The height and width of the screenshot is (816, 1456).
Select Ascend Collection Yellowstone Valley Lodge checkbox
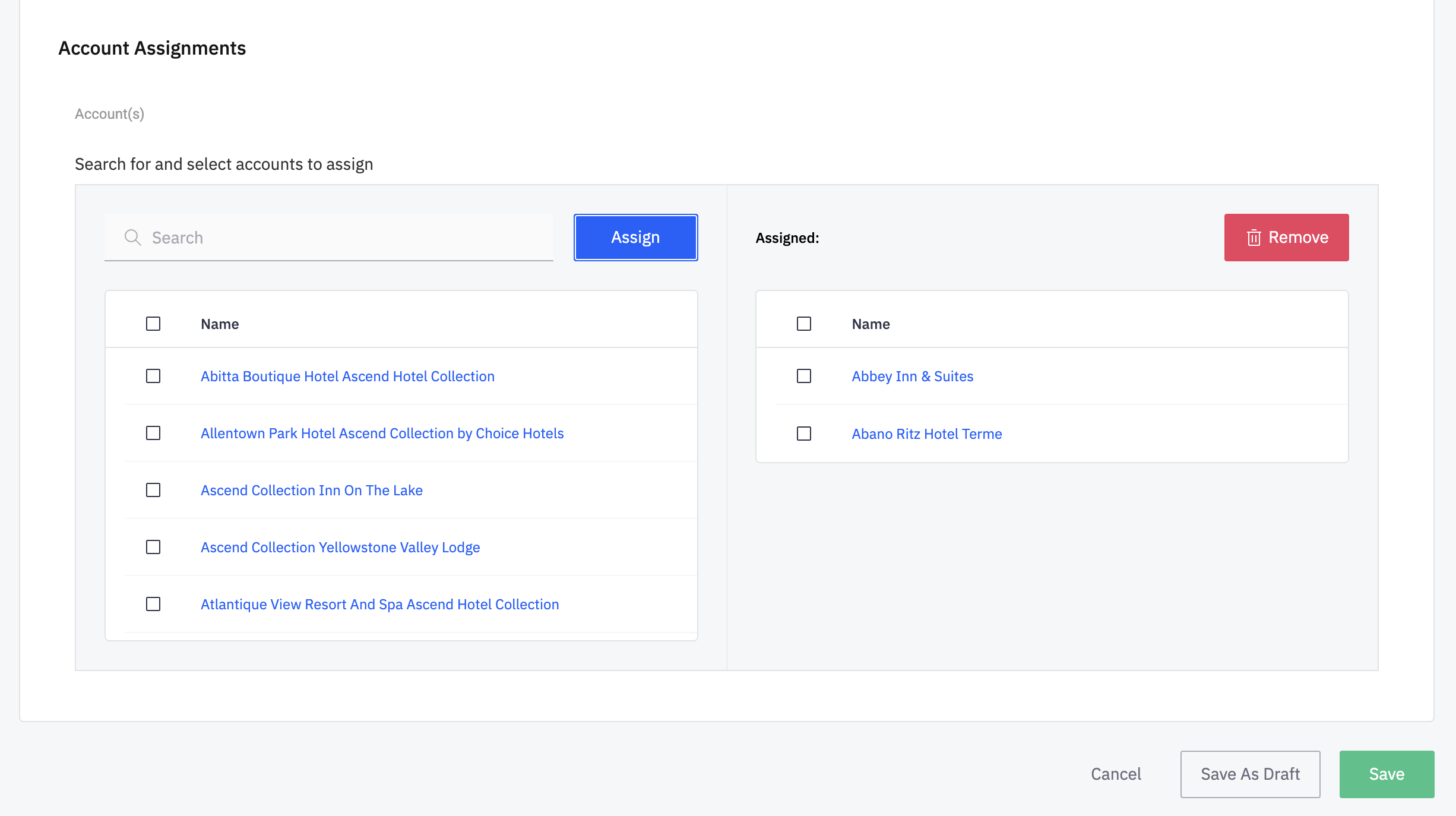click(153, 547)
